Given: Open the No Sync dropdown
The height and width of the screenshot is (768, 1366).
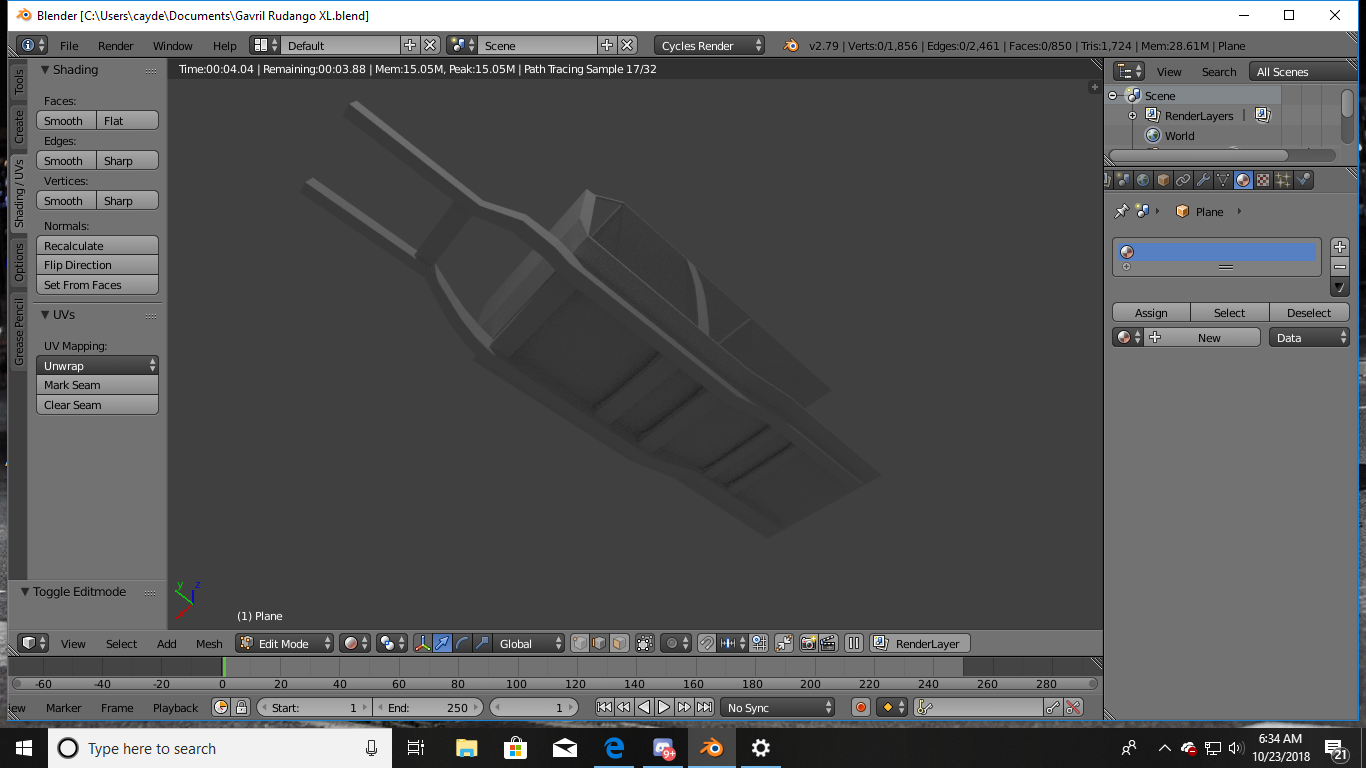Looking at the screenshot, I should point(779,707).
